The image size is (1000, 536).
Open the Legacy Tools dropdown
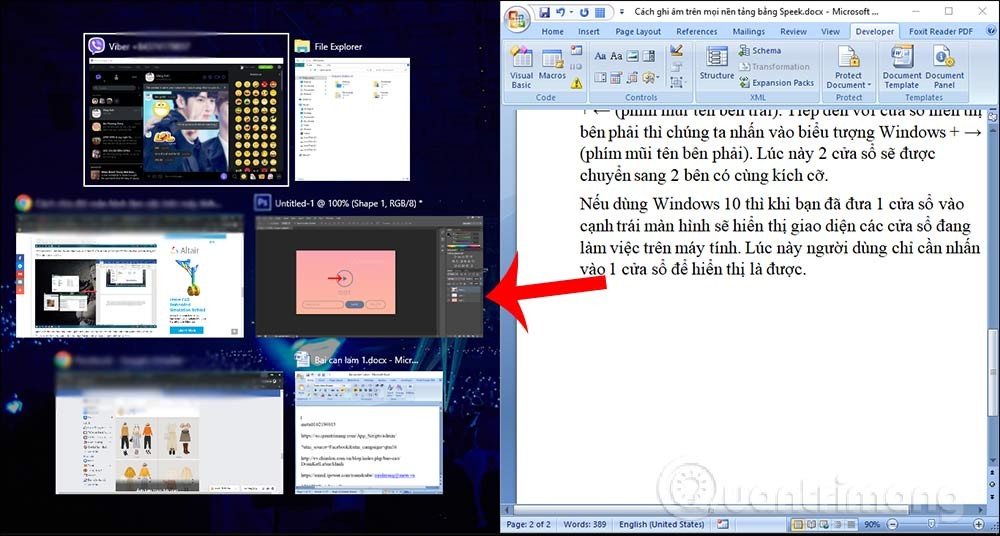[651, 77]
